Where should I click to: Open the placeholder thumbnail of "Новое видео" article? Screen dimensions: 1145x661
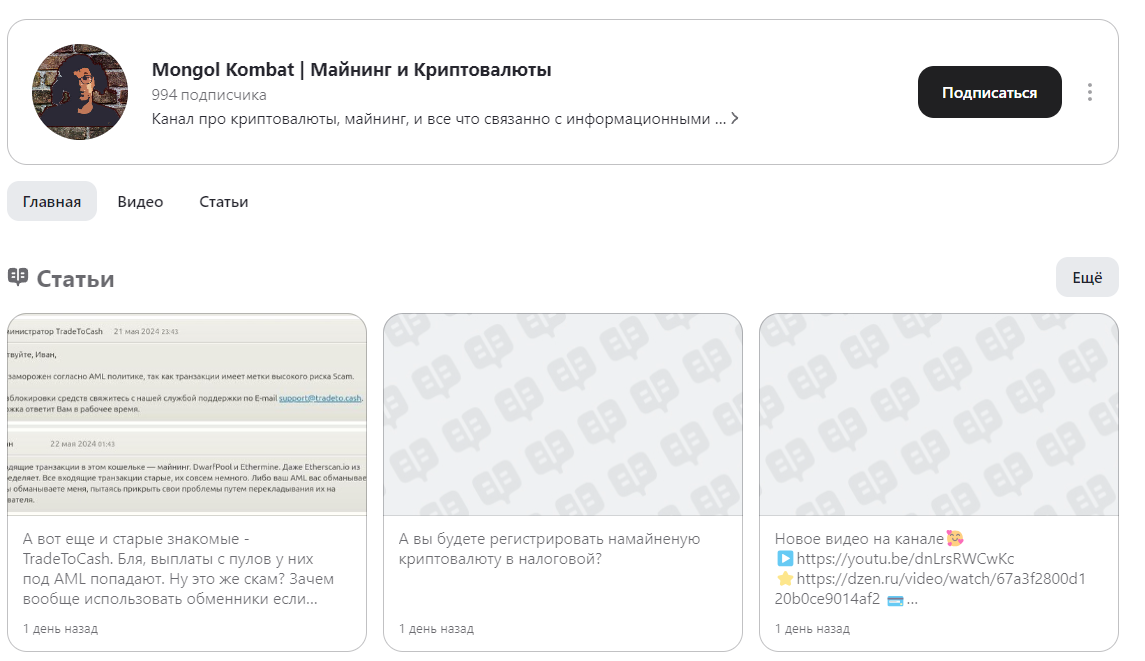coord(939,415)
